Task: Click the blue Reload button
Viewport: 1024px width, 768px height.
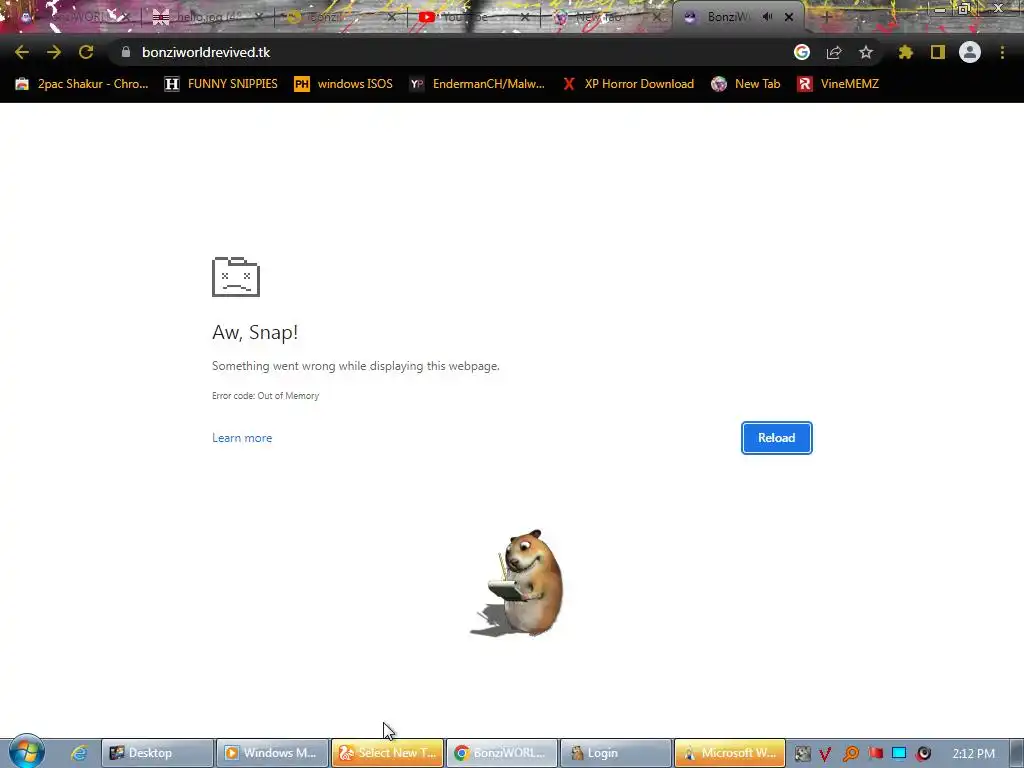Action: pos(776,438)
